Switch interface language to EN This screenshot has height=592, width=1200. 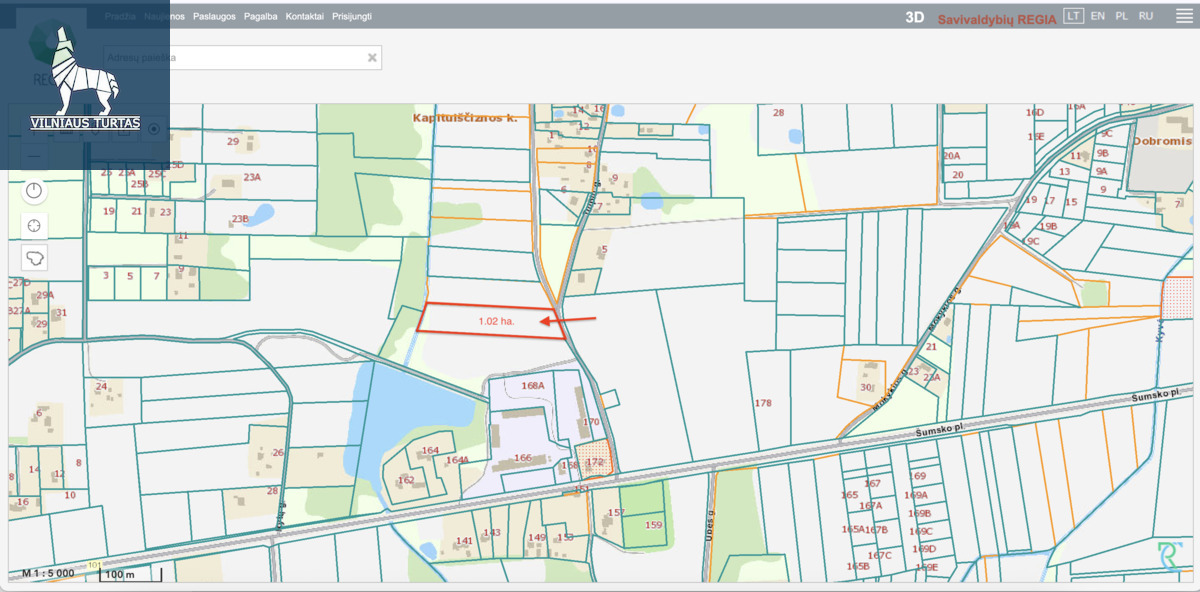point(1098,16)
